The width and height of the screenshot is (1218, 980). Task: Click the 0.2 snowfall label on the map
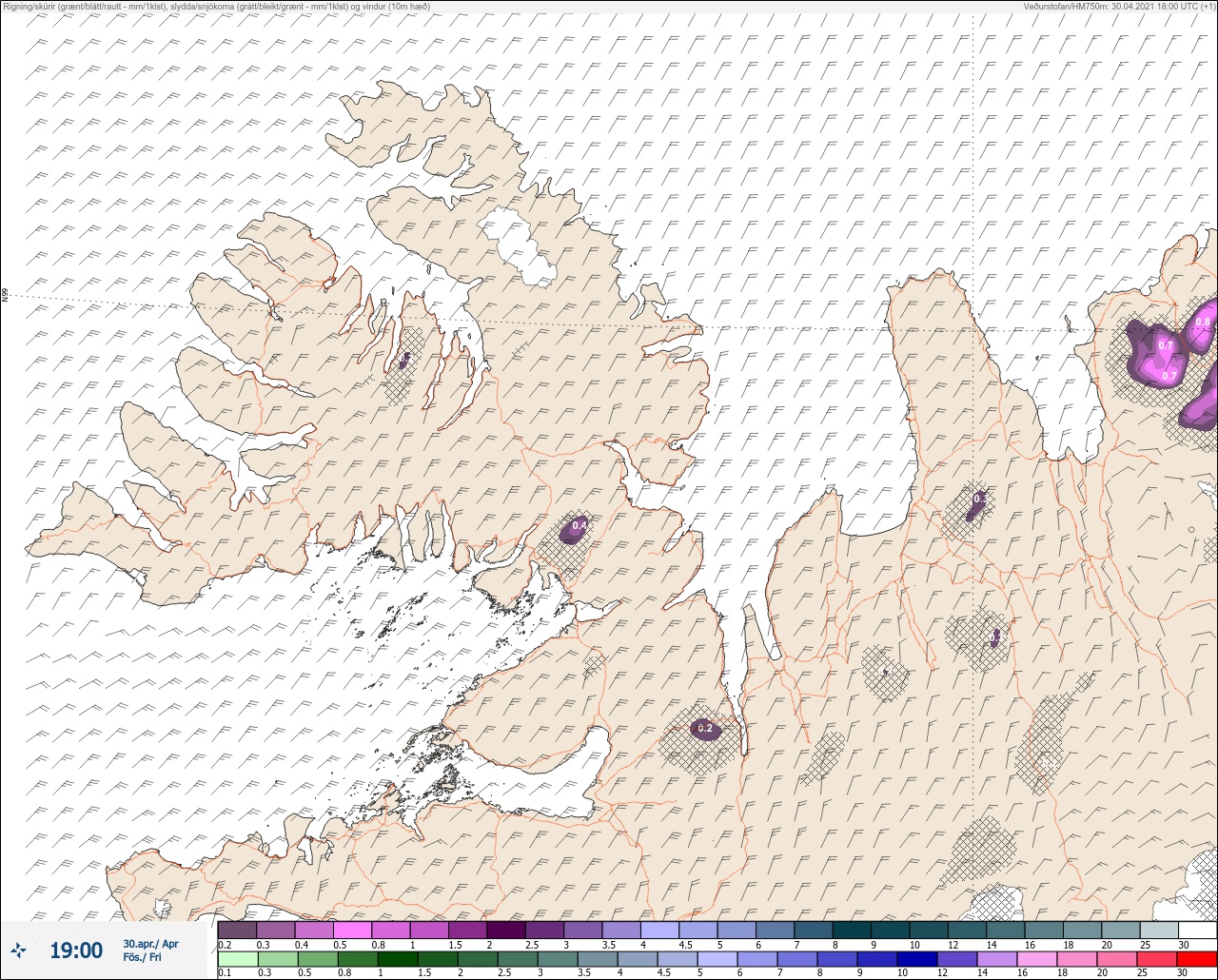point(705,729)
